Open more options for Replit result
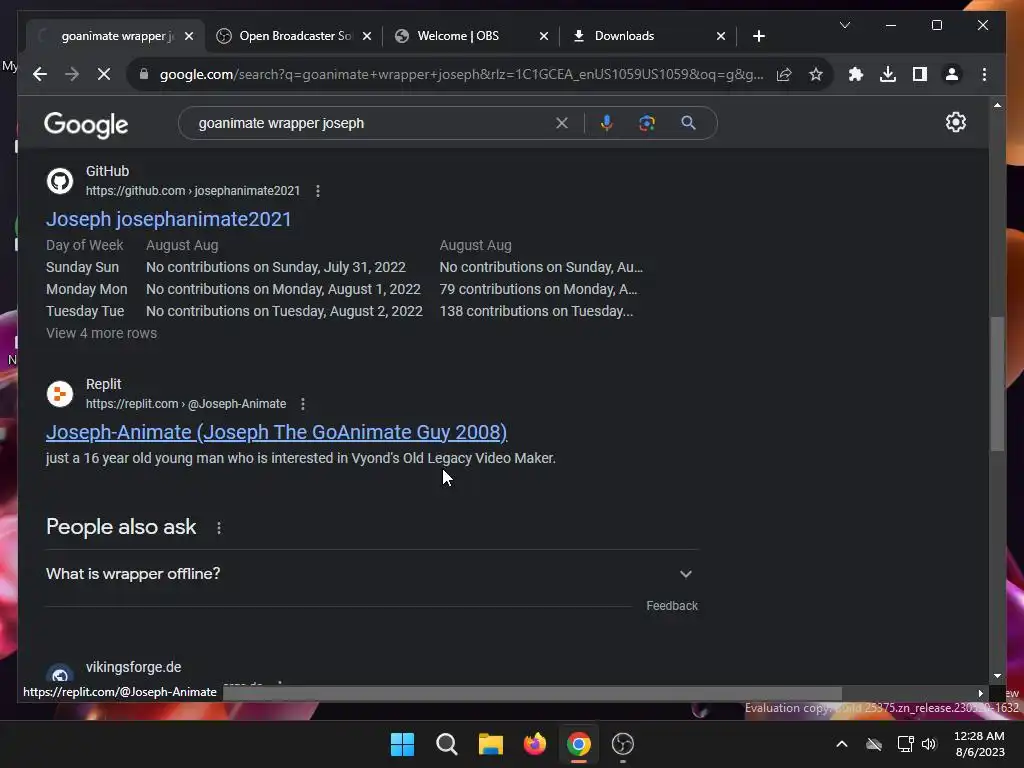1024x768 pixels. click(x=302, y=404)
